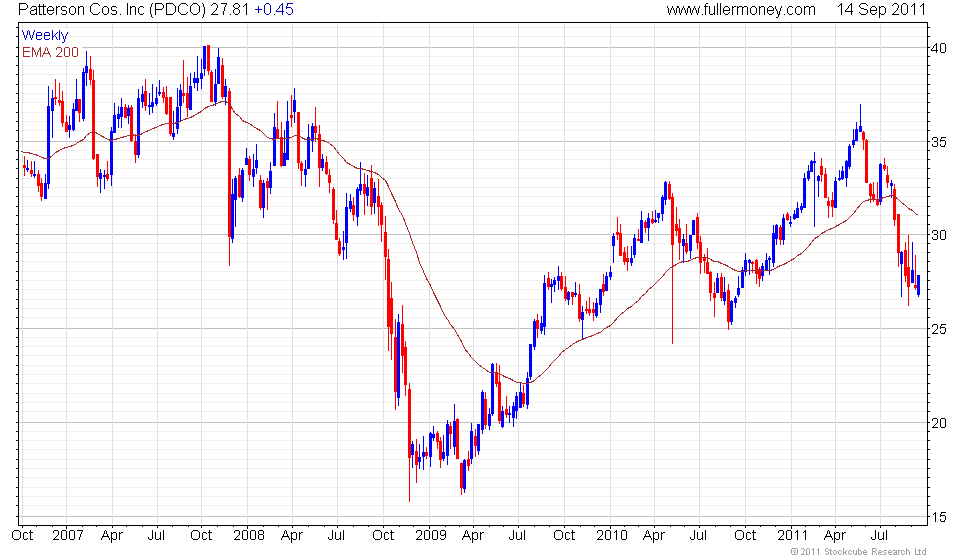The height and width of the screenshot is (560, 980).
Task: Click the 25 price axis label
Action: 939,329
